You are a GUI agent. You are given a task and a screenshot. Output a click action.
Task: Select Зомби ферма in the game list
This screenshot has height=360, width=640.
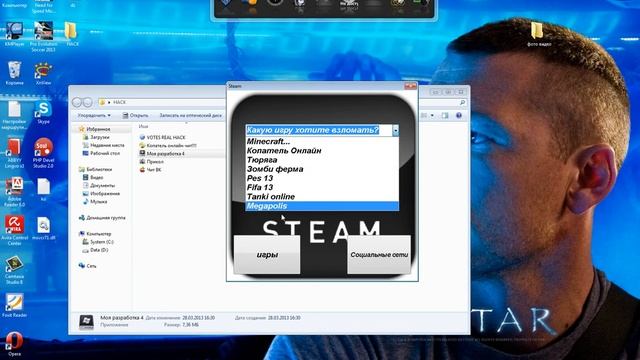tap(322, 169)
